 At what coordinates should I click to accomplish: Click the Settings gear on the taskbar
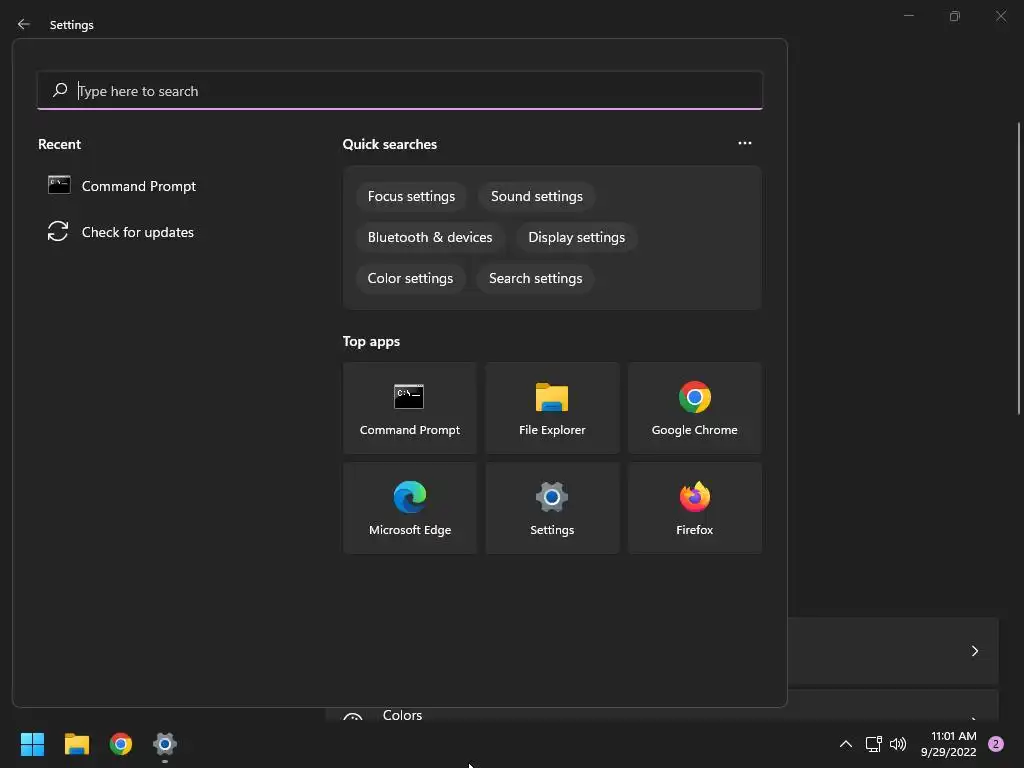165,744
